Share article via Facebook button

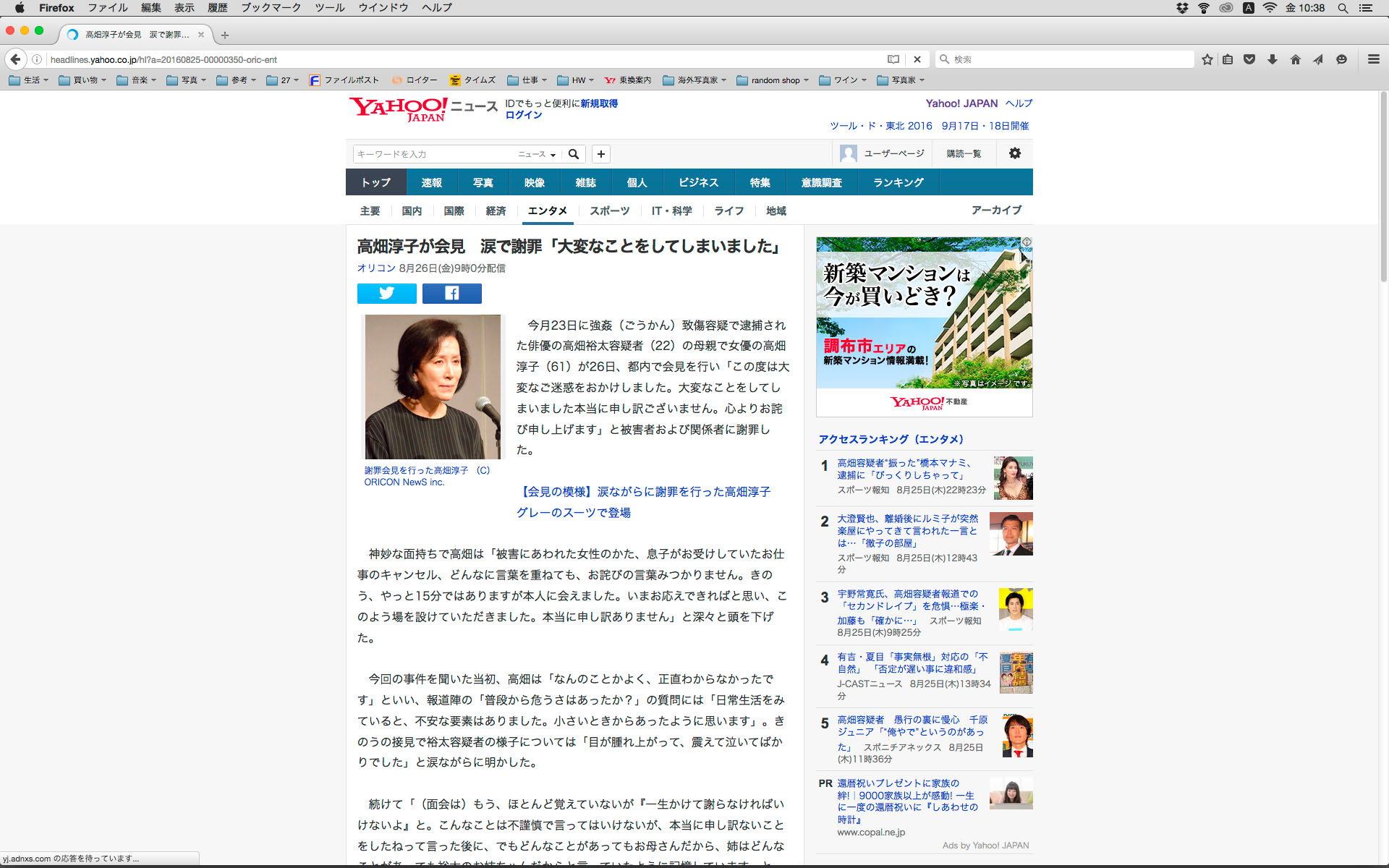pyautogui.click(x=451, y=293)
